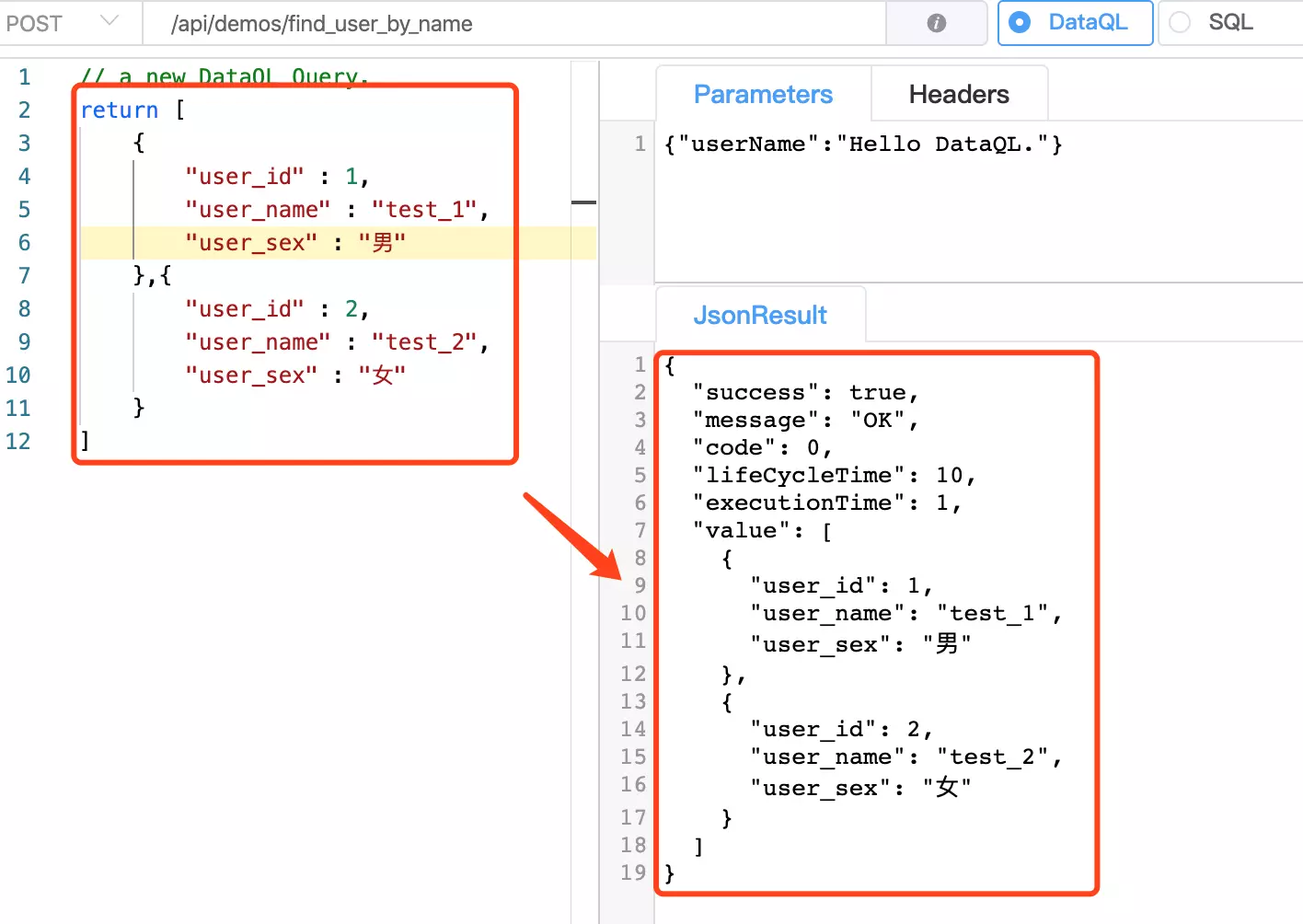Open the JsonResult tab
The image size is (1303, 924).
click(760, 315)
